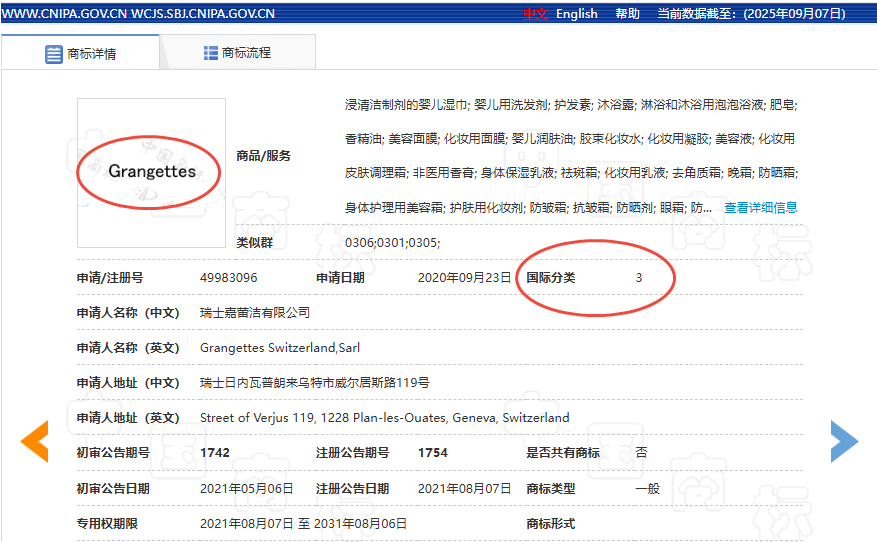Select the international class value 3

pyautogui.click(x=639, y=277)
